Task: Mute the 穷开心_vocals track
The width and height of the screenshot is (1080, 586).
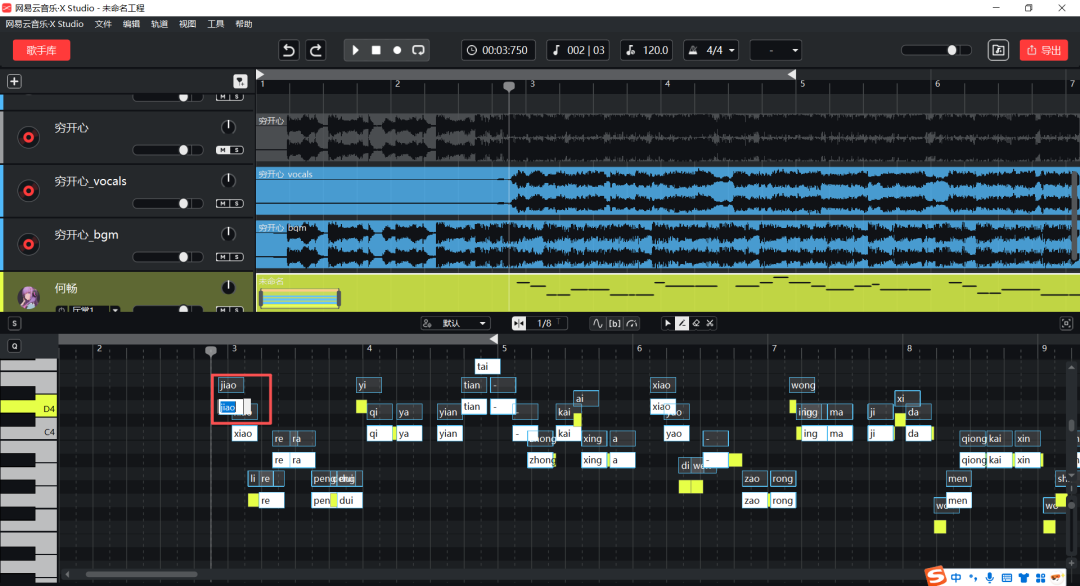Action: click(x=223, y=203)
